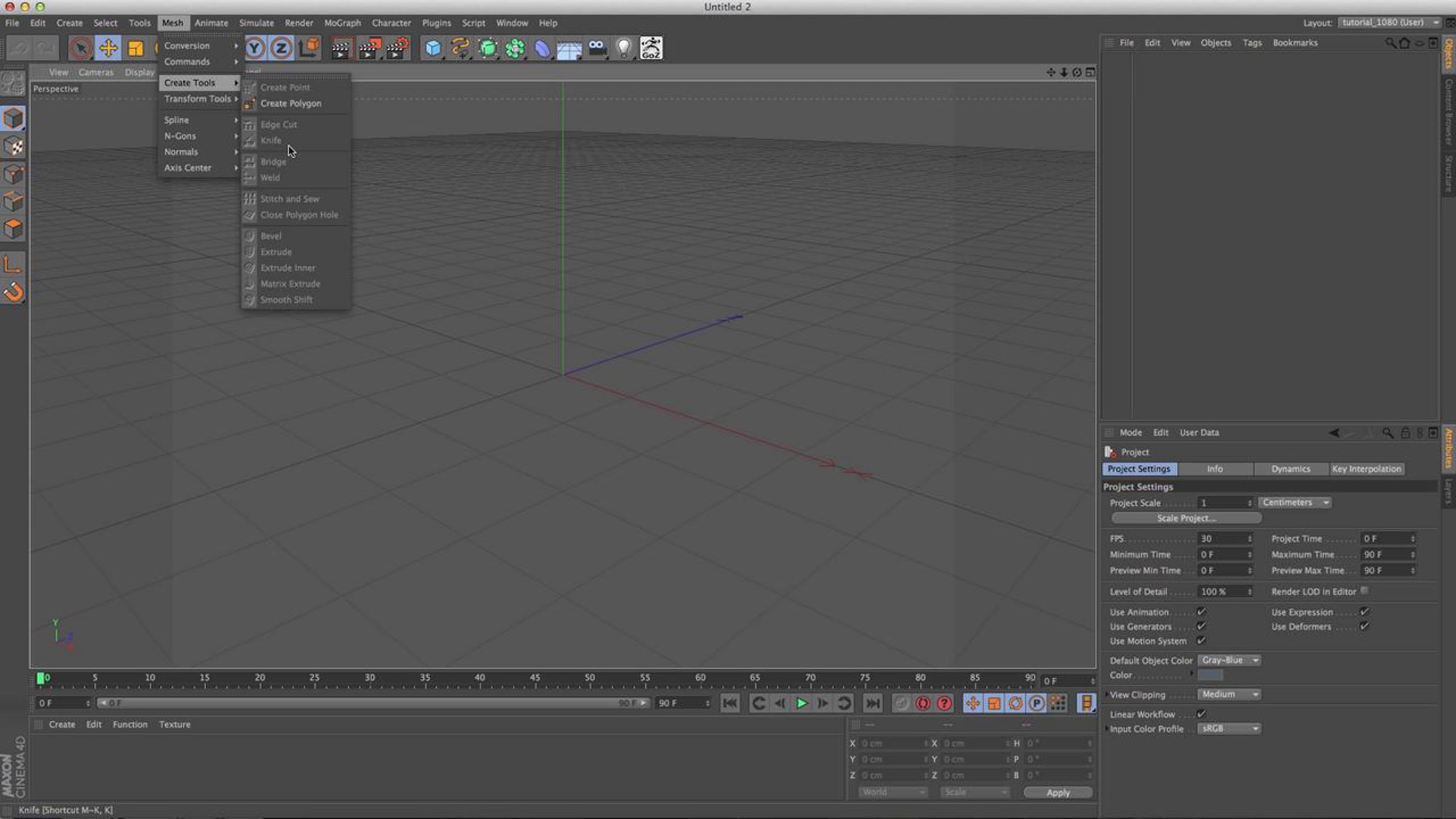Viewport: 1456px width, 819px height.
Task: Open the Objects menu in Object Manager
Action: [x=1216, y=42]
